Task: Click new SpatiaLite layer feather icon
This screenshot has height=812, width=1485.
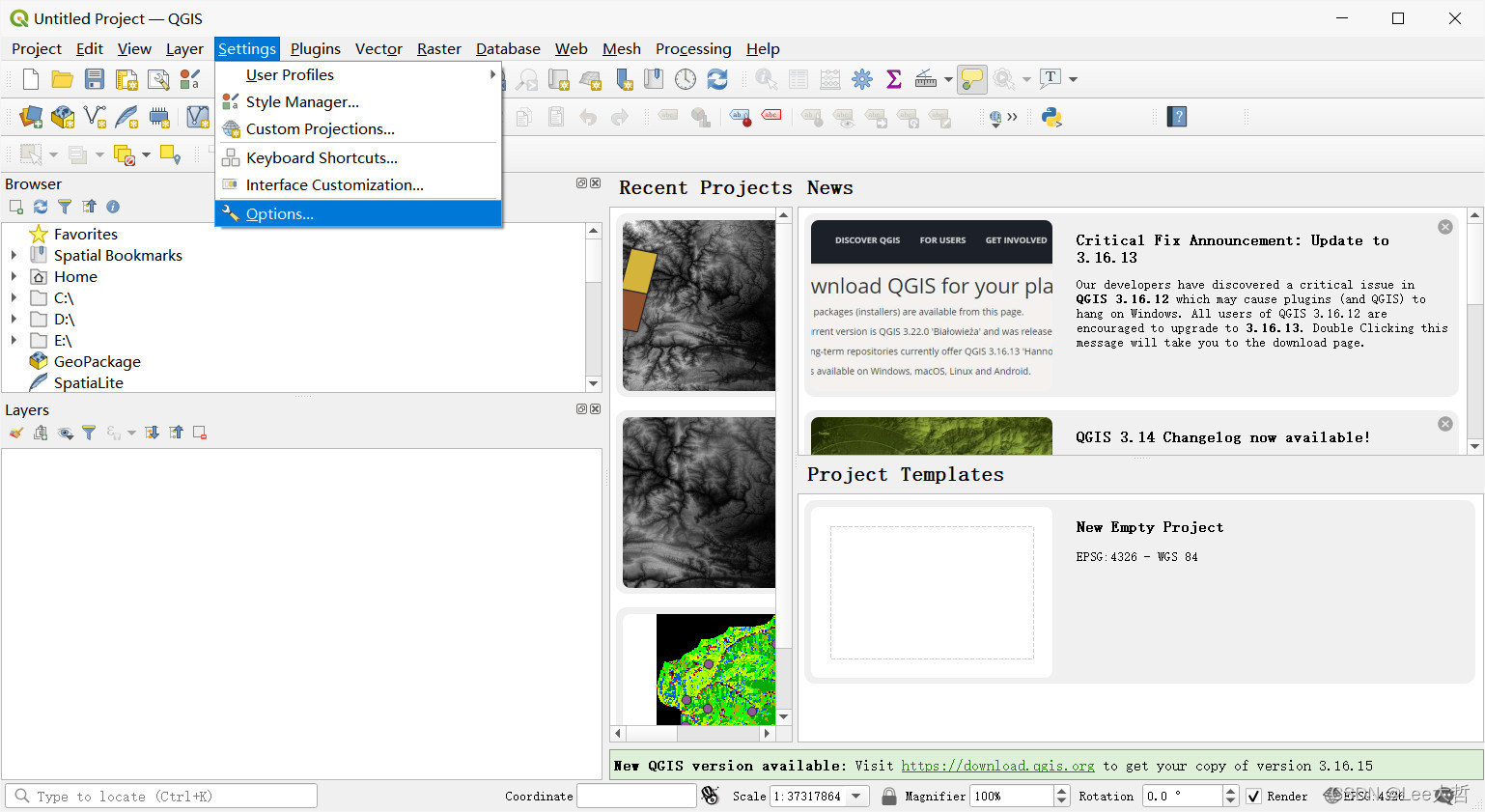Action: tap(126, 117)
